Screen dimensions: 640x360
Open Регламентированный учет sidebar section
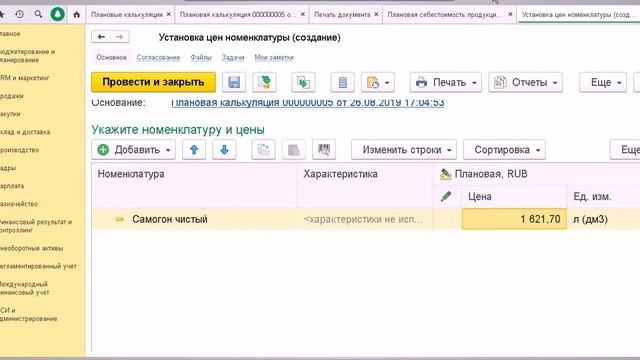pos(38,266)
